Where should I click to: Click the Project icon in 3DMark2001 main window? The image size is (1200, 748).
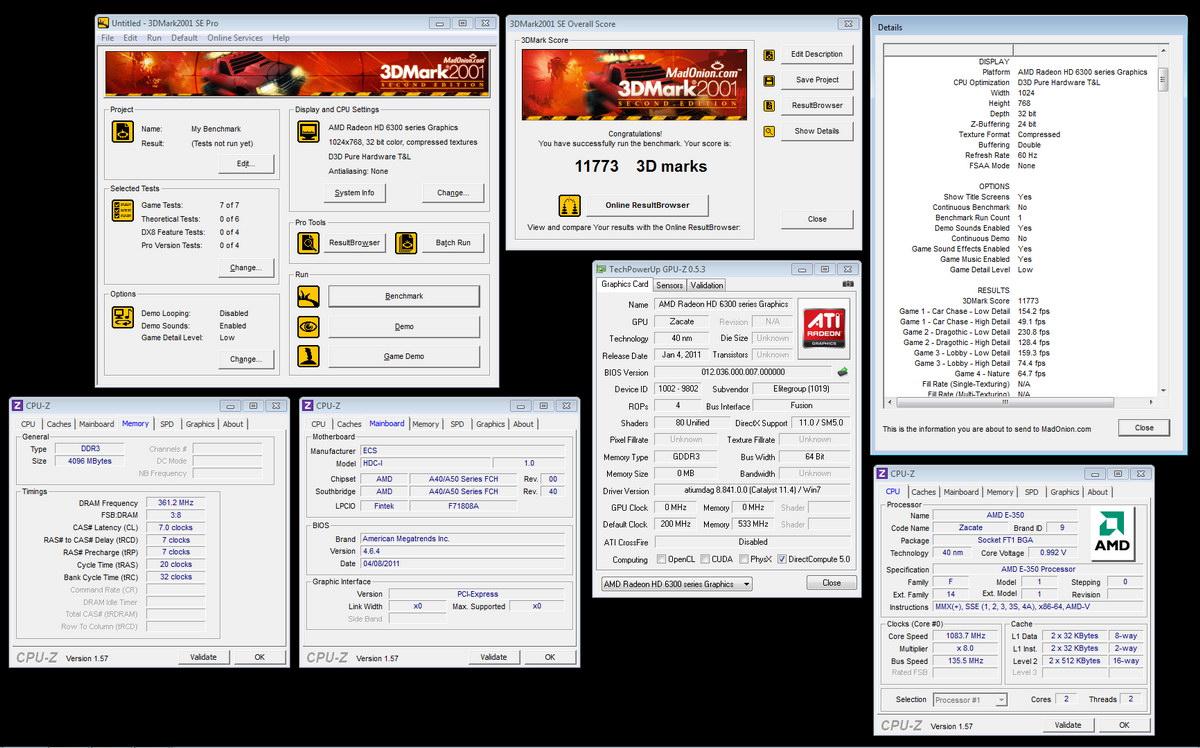[122, 131]
